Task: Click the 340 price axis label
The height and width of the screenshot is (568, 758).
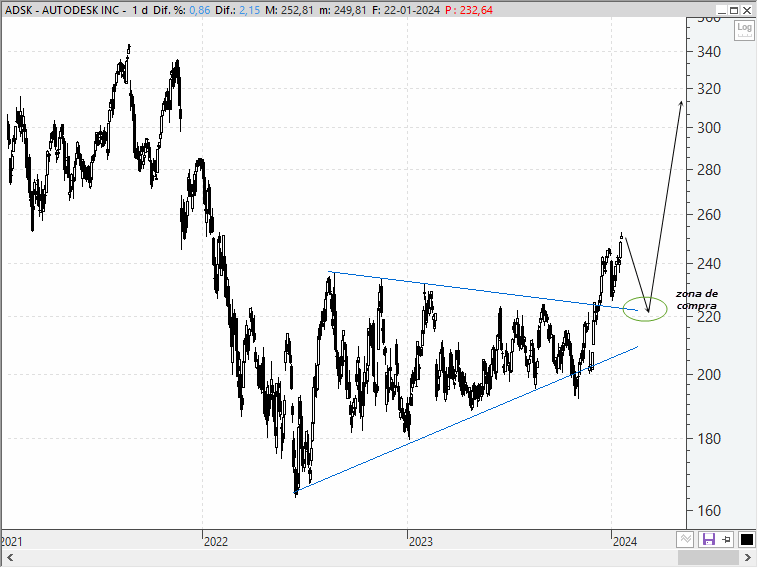Action: pyautogui.click(x=709, y=52)
